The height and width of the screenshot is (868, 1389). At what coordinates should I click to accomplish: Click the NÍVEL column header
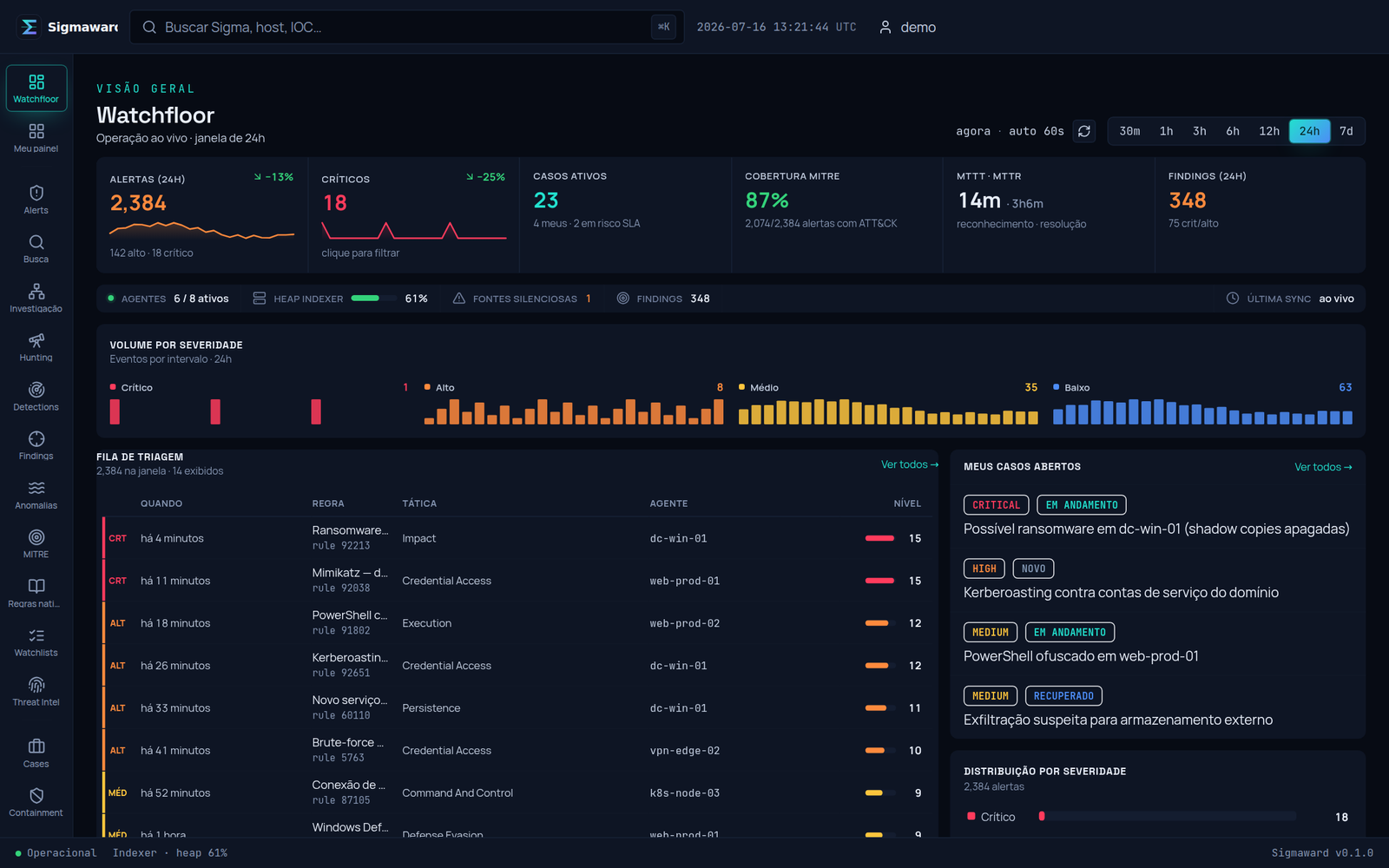(907, 503)
